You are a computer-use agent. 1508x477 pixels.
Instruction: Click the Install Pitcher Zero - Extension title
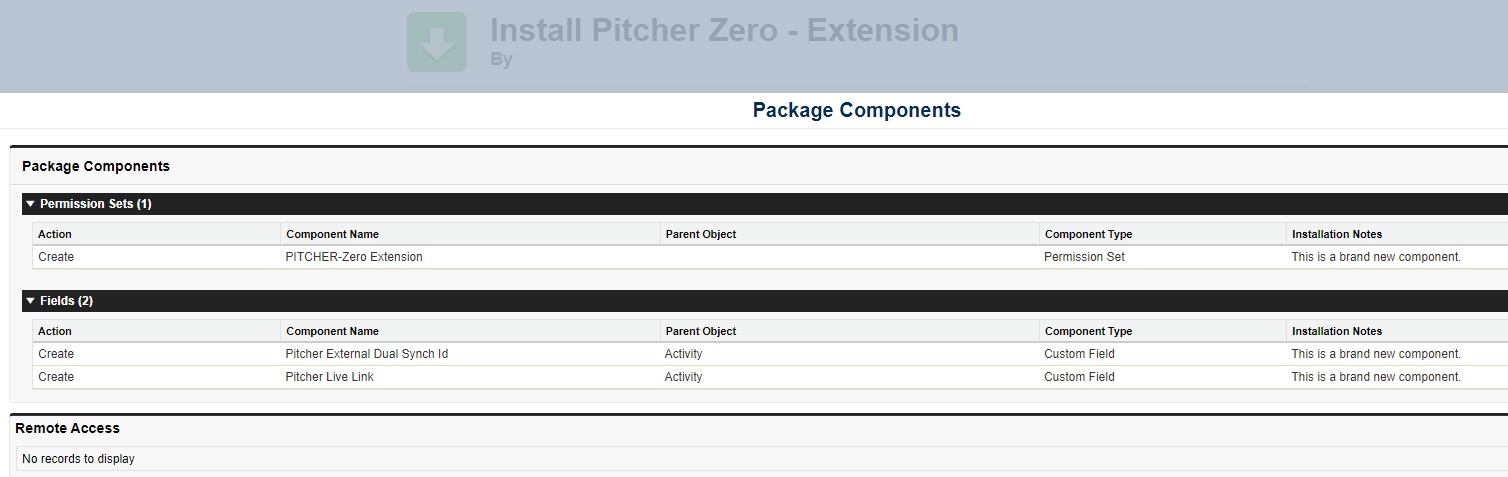click(724, 30)
